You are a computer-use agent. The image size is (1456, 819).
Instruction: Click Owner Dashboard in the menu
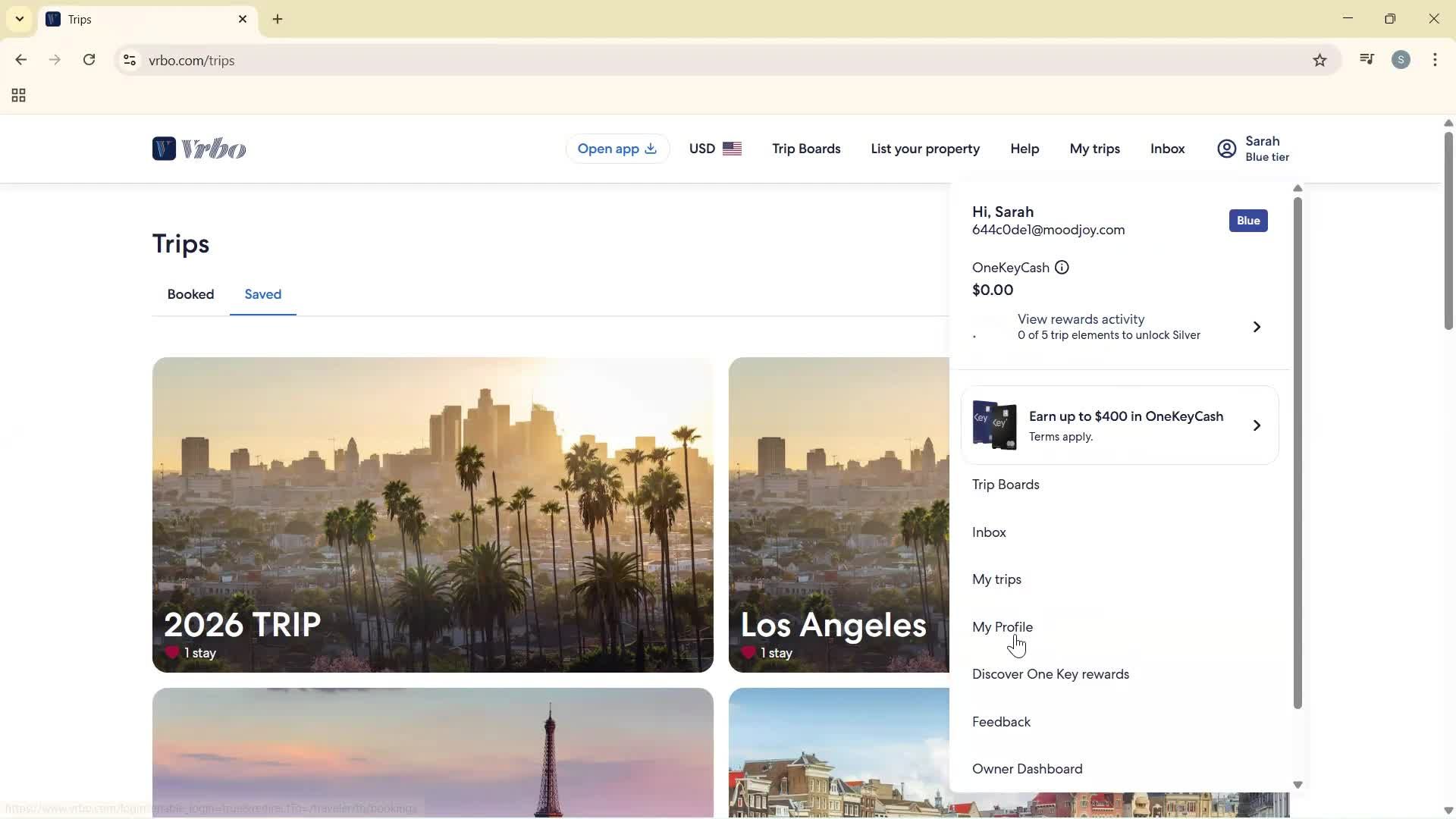1027,768
